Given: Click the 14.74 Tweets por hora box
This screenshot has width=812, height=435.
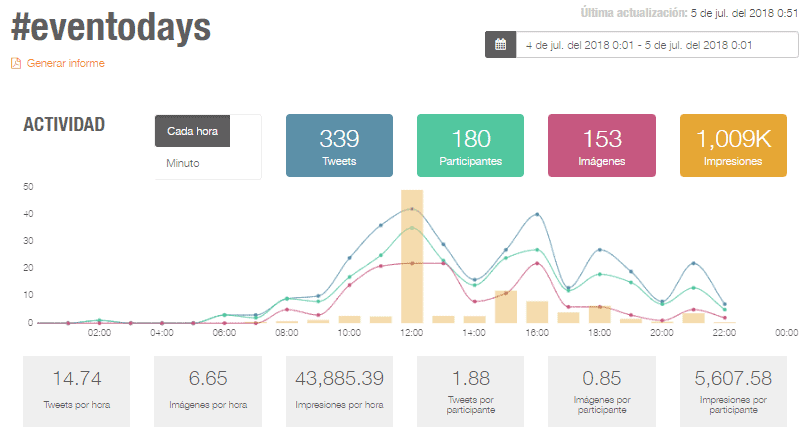Looking at the screenshot, I should (x=77, y=391).
